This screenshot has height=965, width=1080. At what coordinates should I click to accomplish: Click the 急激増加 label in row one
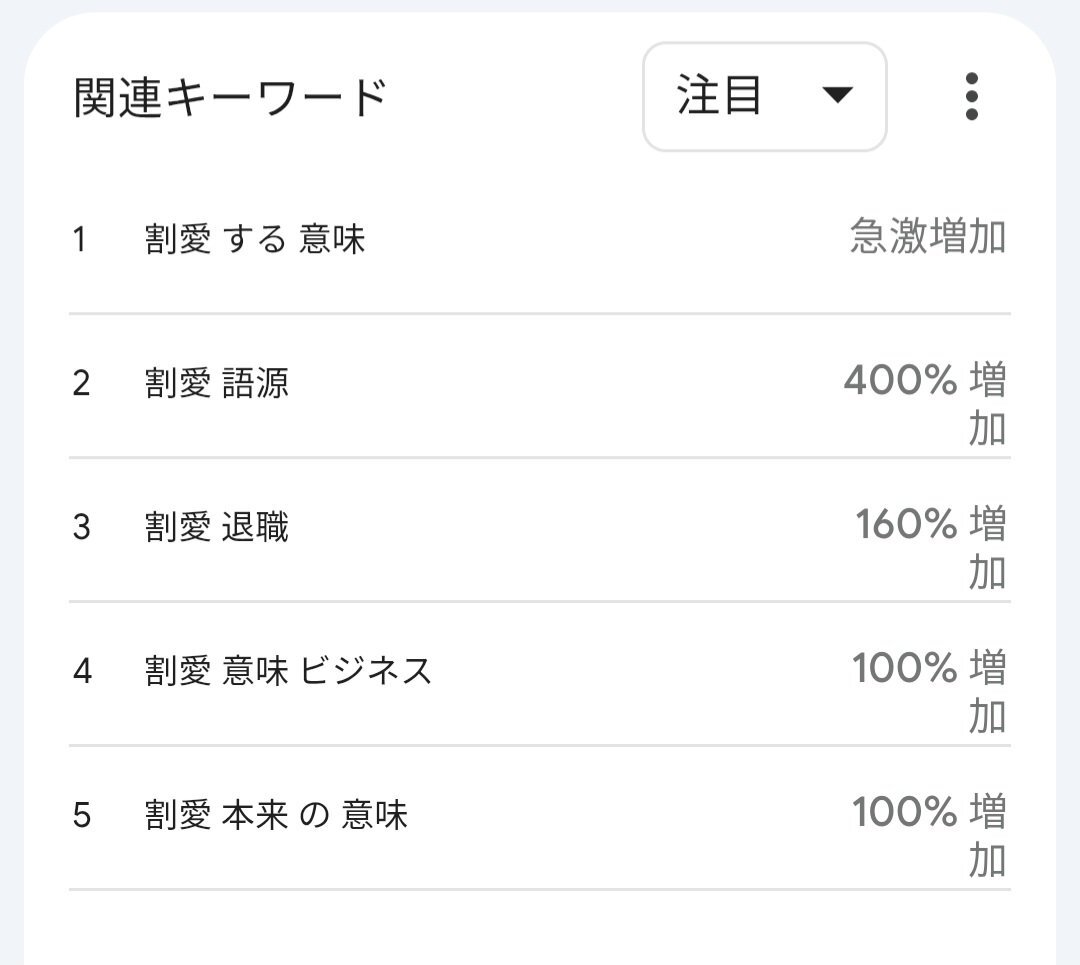click(x=927, y=238)
